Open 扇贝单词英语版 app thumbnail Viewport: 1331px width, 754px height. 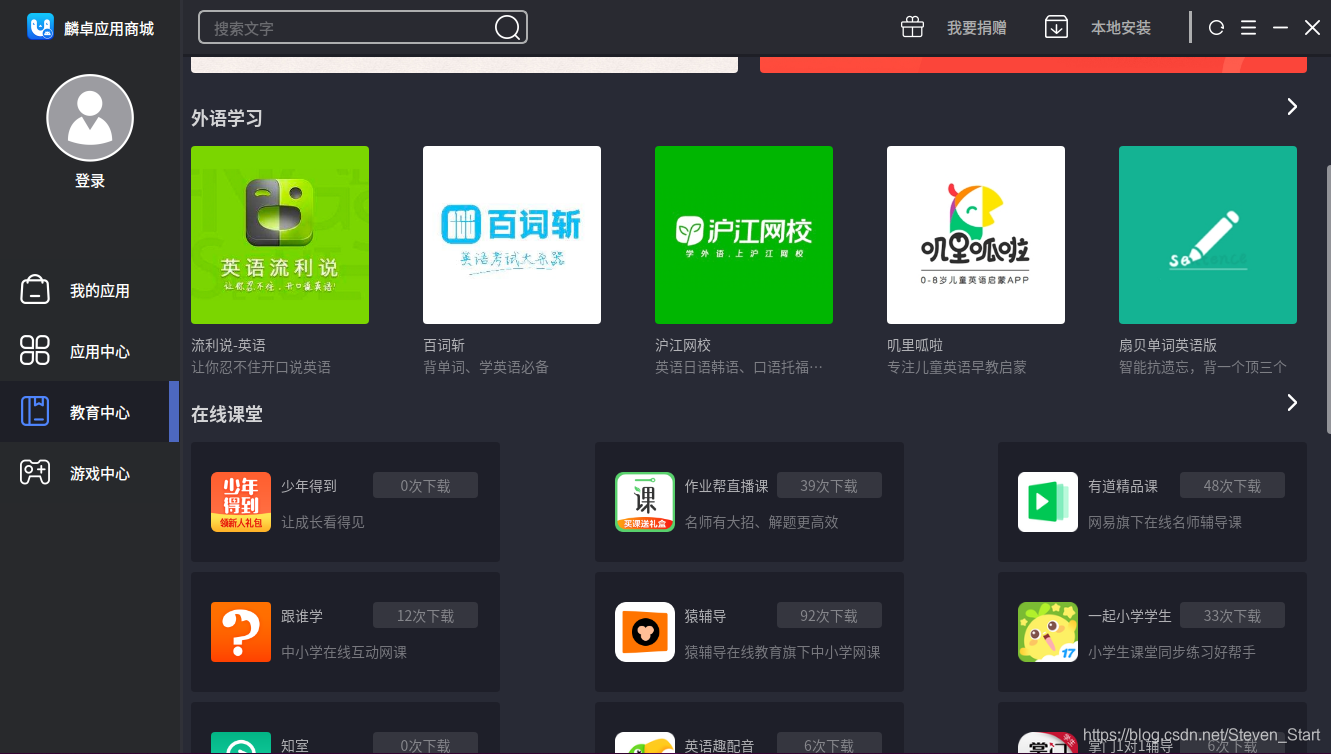tap(1208, 235)
